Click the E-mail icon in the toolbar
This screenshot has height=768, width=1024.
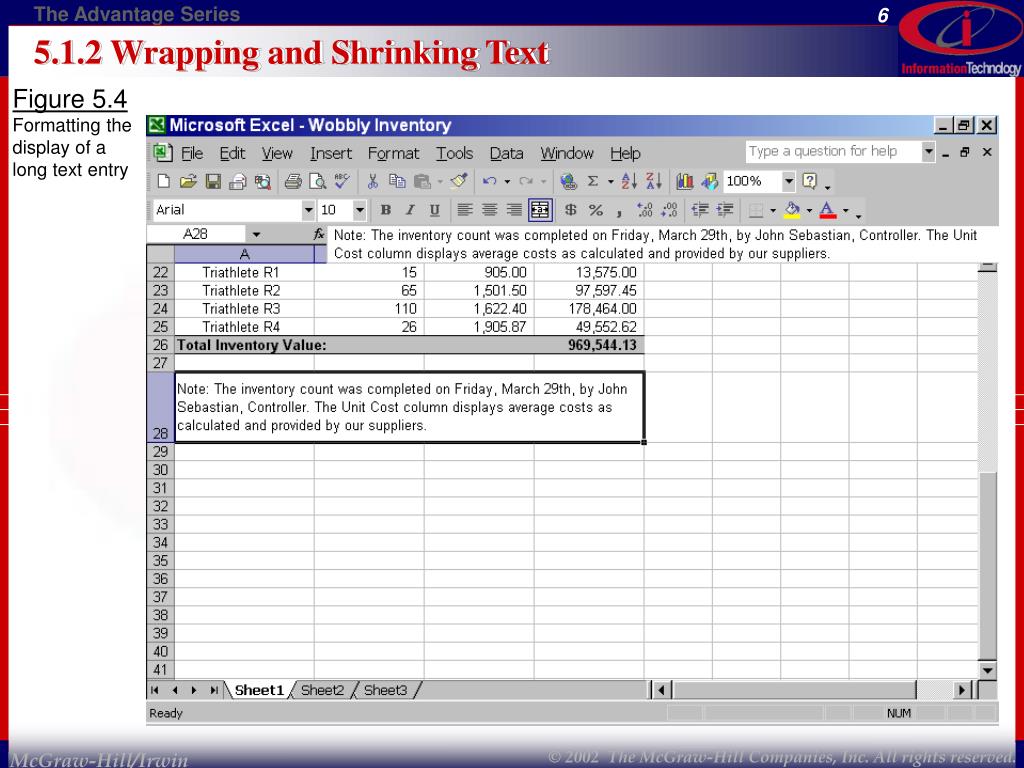(238, 182)
